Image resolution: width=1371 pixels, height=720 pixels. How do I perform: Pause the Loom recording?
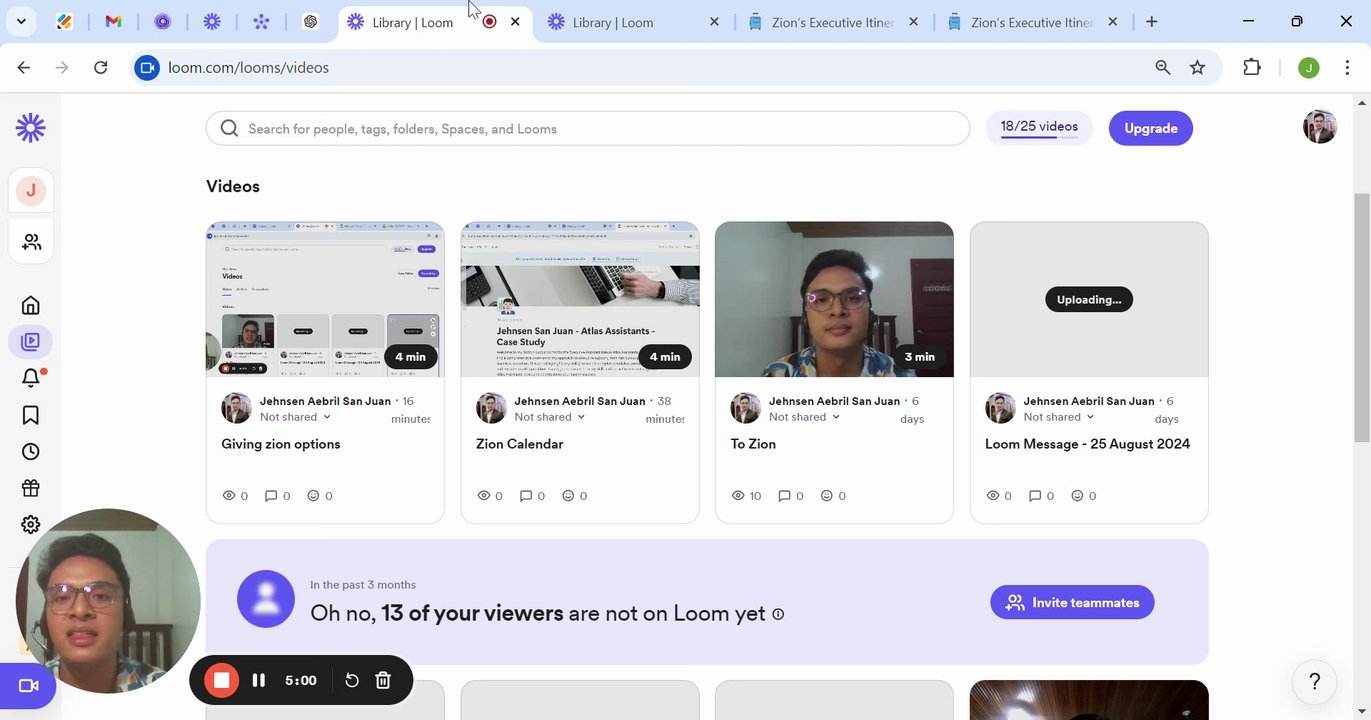click(259, 680)
